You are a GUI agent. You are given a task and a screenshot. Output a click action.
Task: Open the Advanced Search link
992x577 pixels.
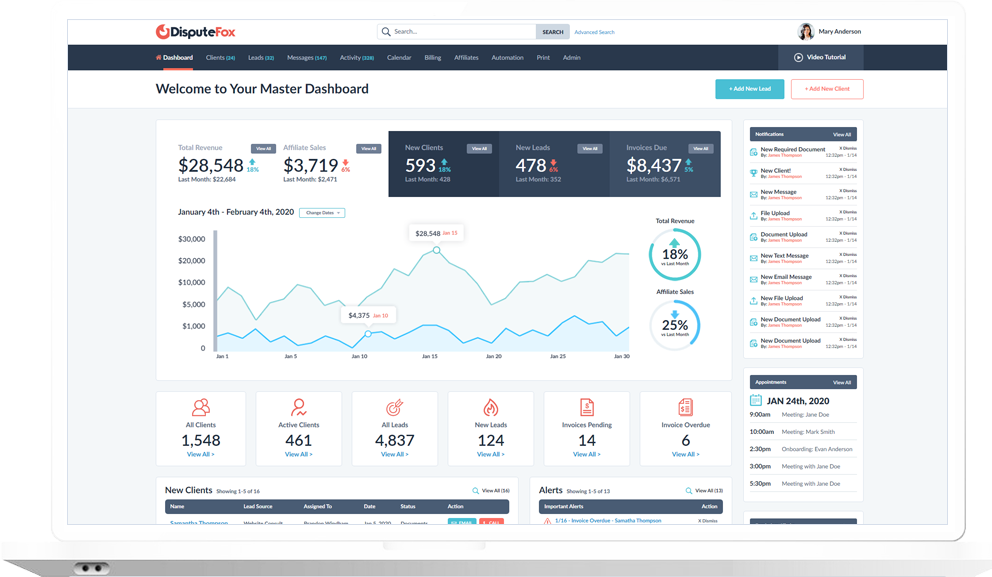point(594,32)
